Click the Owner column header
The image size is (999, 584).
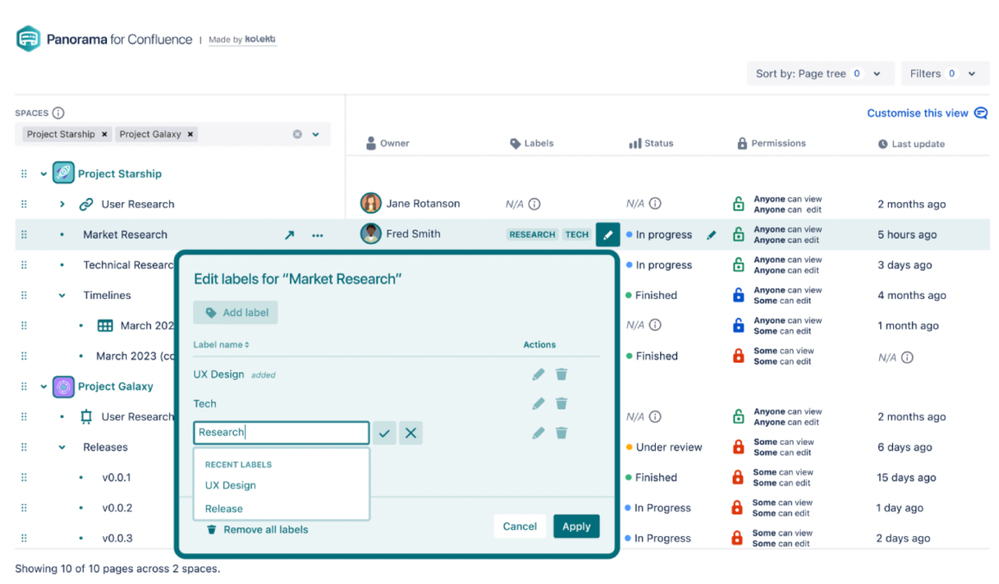tap(387, 143)
